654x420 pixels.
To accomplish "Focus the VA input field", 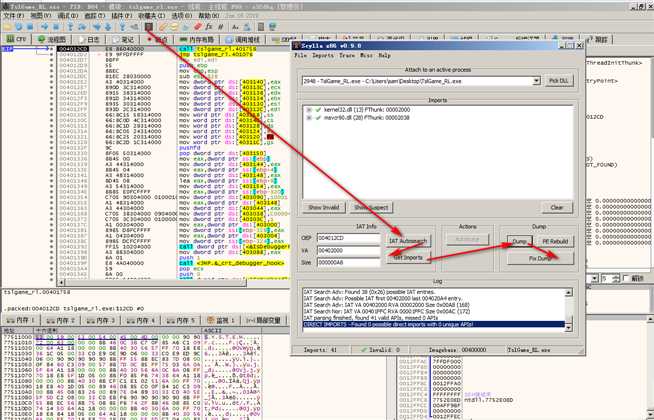I will coord(348,250).
